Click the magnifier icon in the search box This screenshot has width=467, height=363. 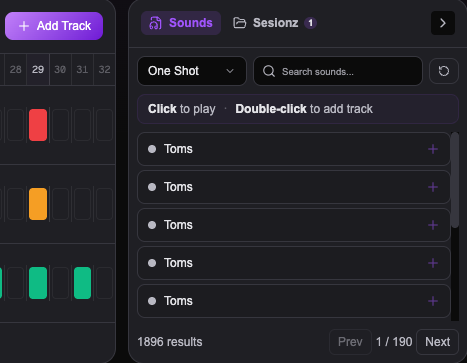(x=269, y=71)
